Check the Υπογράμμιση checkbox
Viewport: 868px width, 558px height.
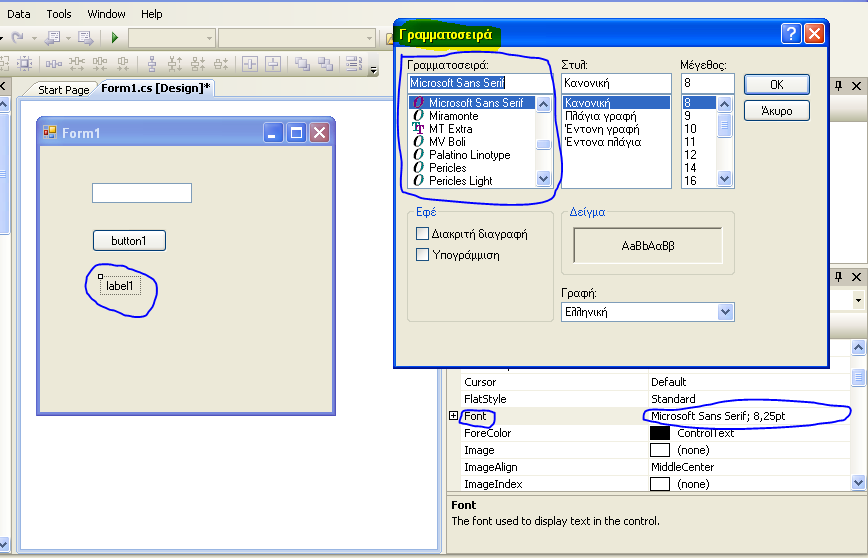pyautogui.click(x=422, y=255)
